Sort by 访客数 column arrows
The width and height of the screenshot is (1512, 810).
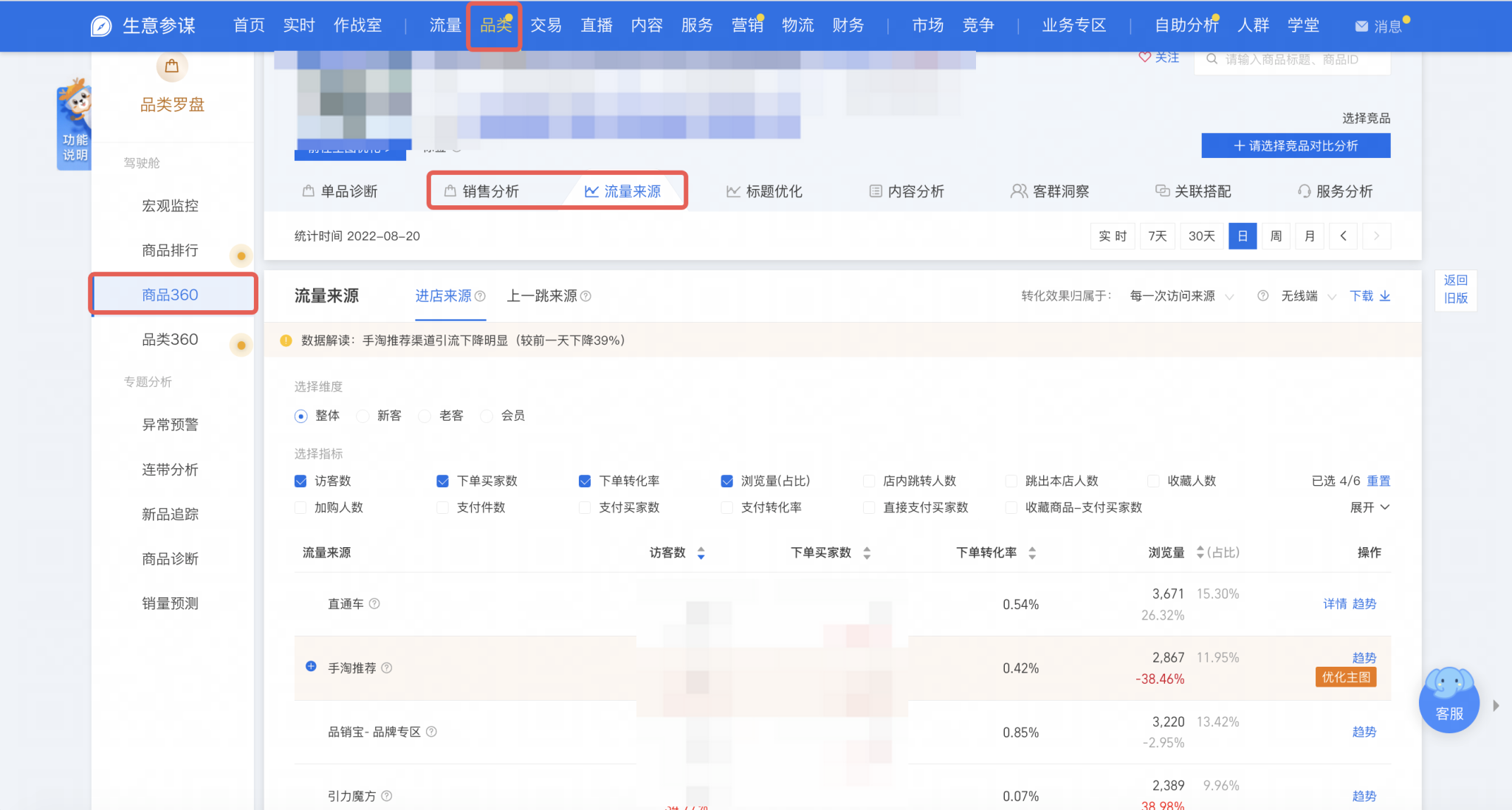click(701, 553)
